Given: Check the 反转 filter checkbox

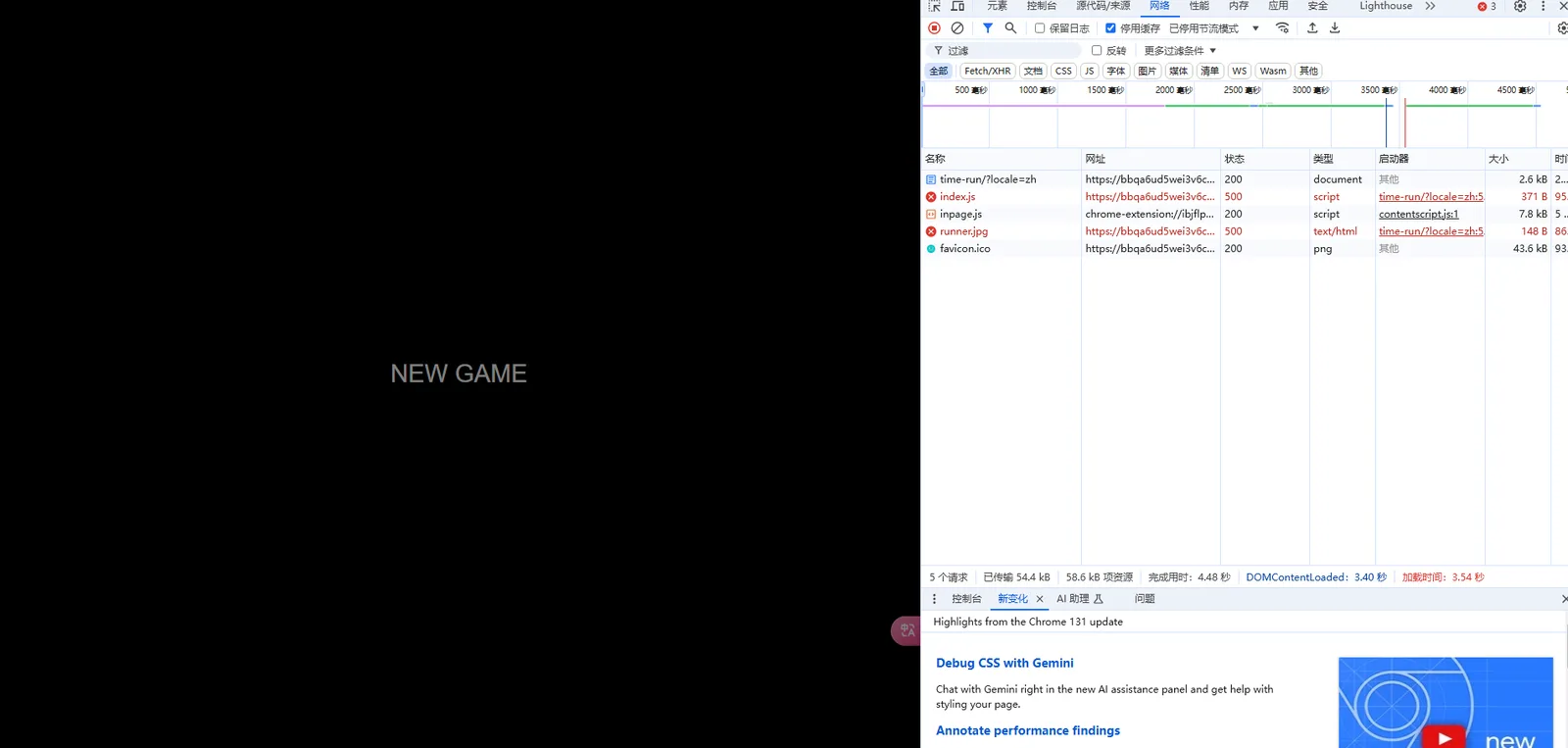Looking at the screenshot, I should [x=1097, y=50].
